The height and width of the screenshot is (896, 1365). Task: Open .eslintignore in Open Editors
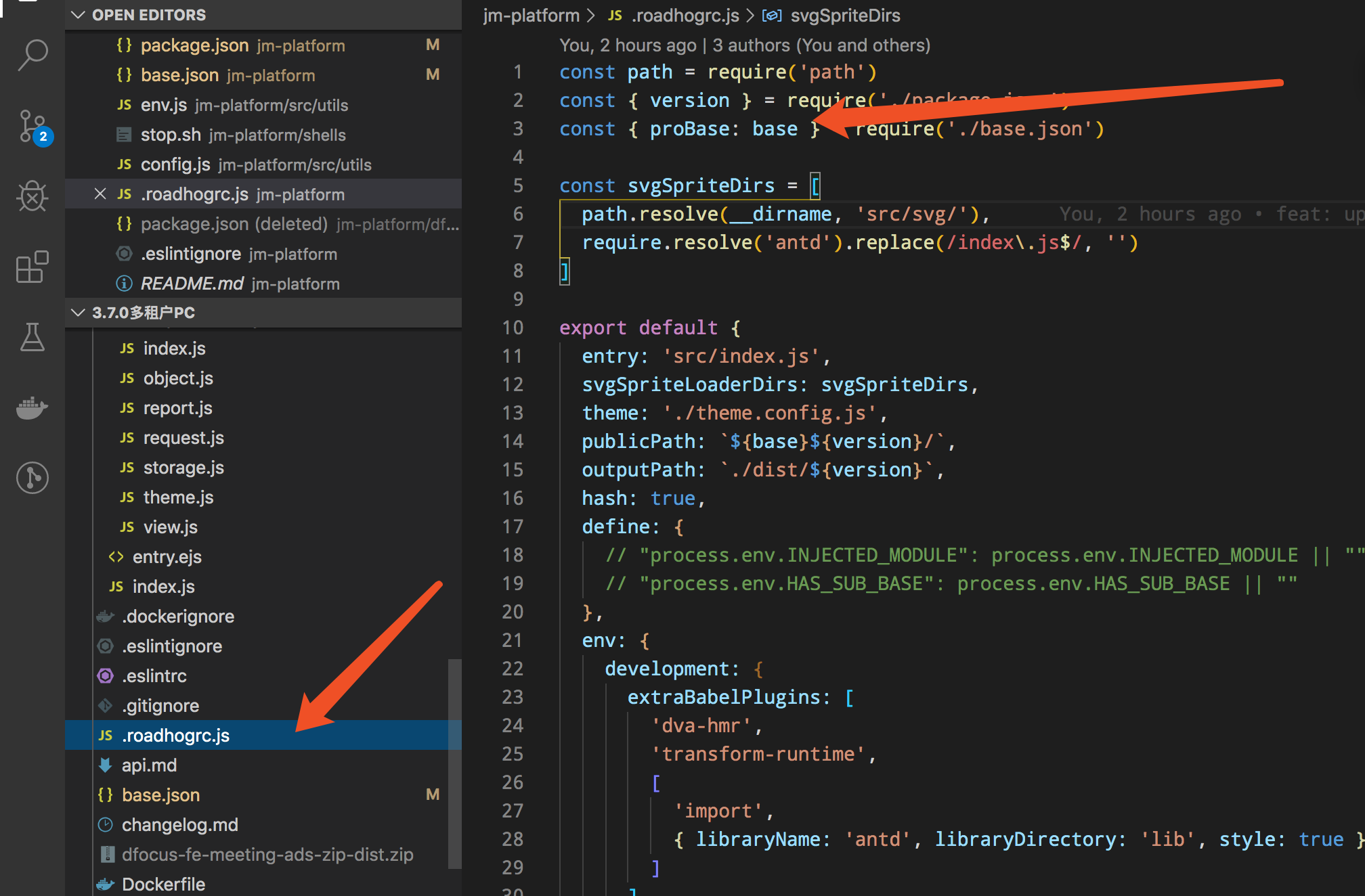tap(263, 254)
